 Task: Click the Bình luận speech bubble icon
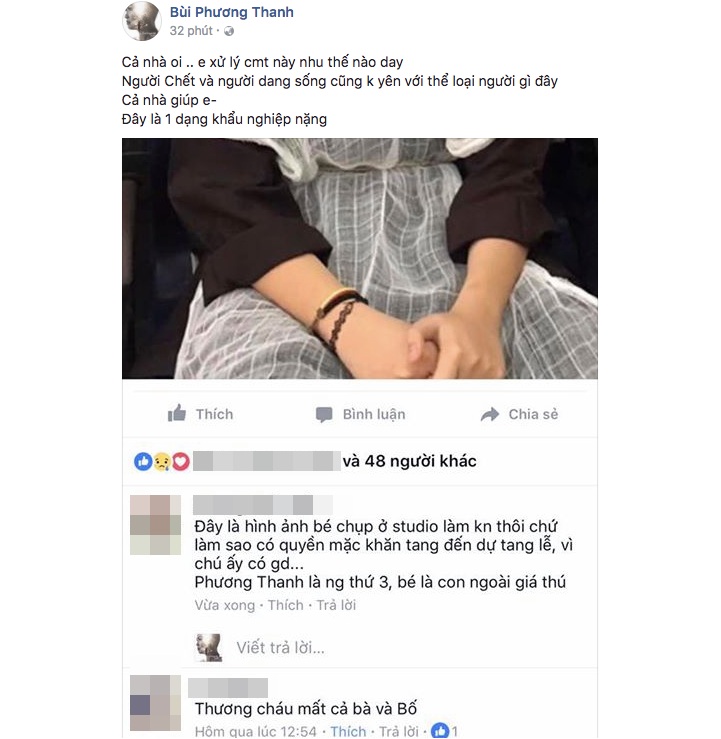(324, 415)
